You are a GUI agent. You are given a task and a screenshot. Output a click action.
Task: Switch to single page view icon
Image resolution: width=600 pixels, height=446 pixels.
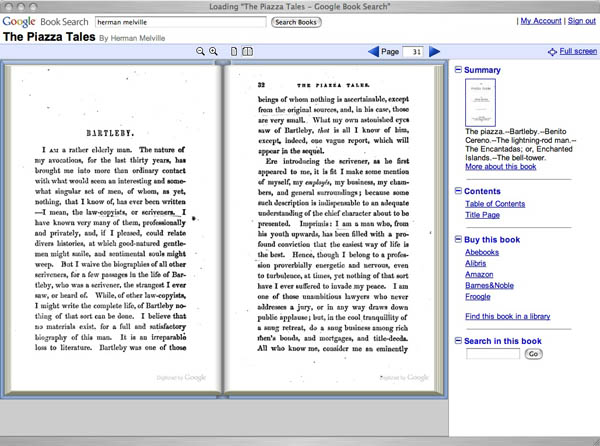coord(234,52)
